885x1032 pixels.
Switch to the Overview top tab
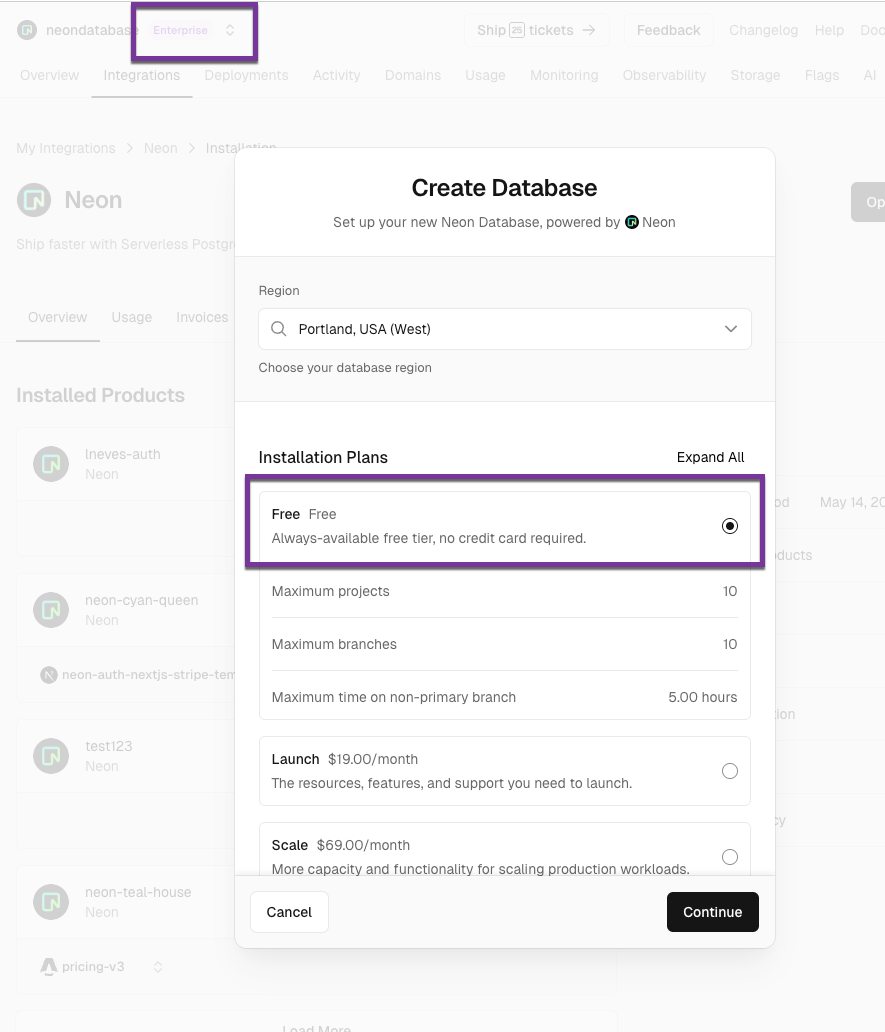[49, 75]
